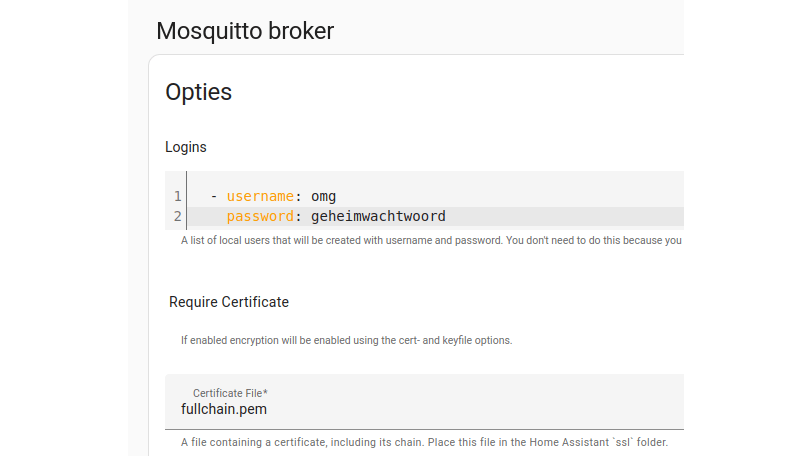Click the dash before username in editor

(214, 196)
